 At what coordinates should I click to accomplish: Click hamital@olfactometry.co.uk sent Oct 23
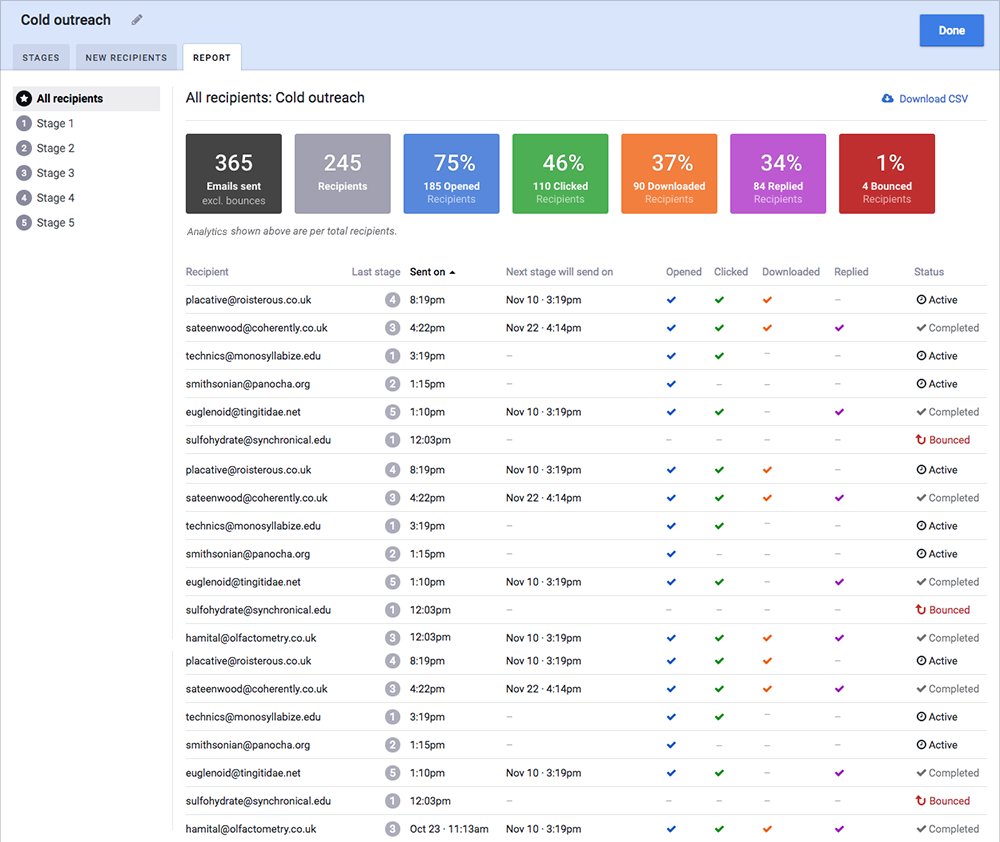tap(251, 829)
